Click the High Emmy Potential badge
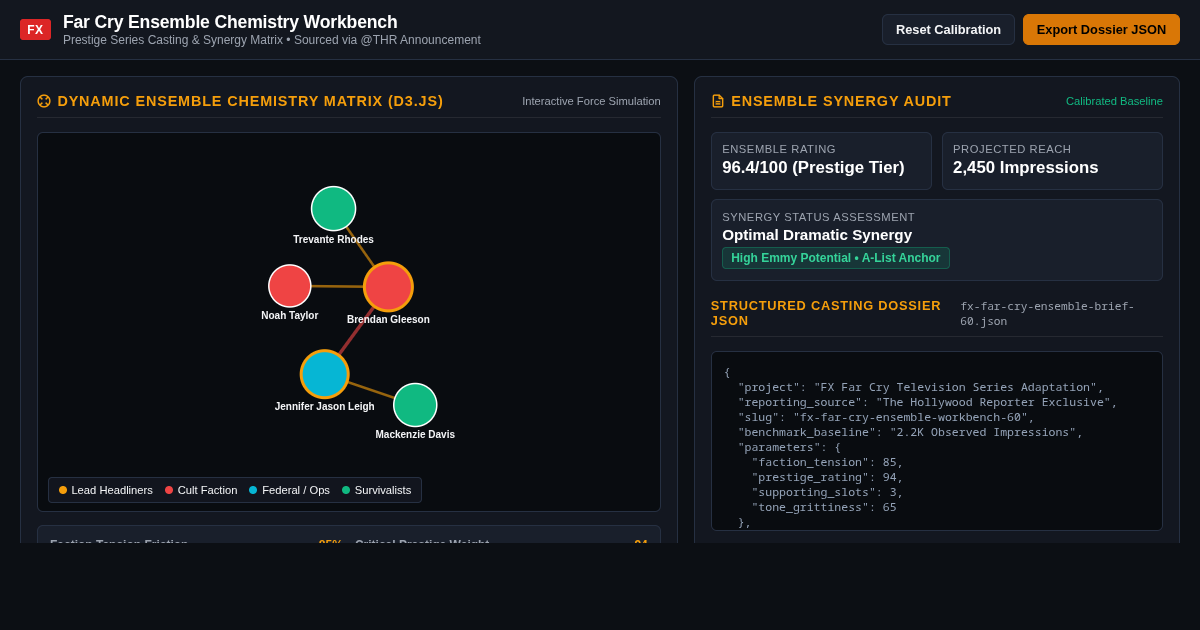Screen dimensions: 1200x630 [x=836, y=258]
